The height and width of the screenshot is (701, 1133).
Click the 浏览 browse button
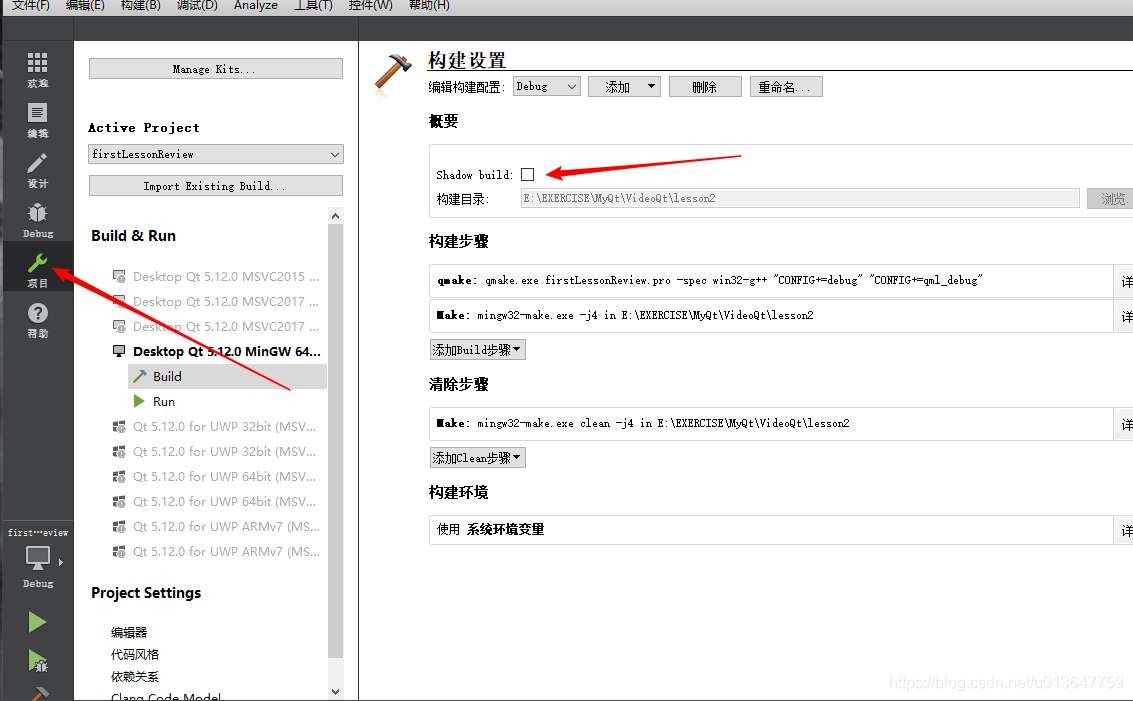(1111, 199)
